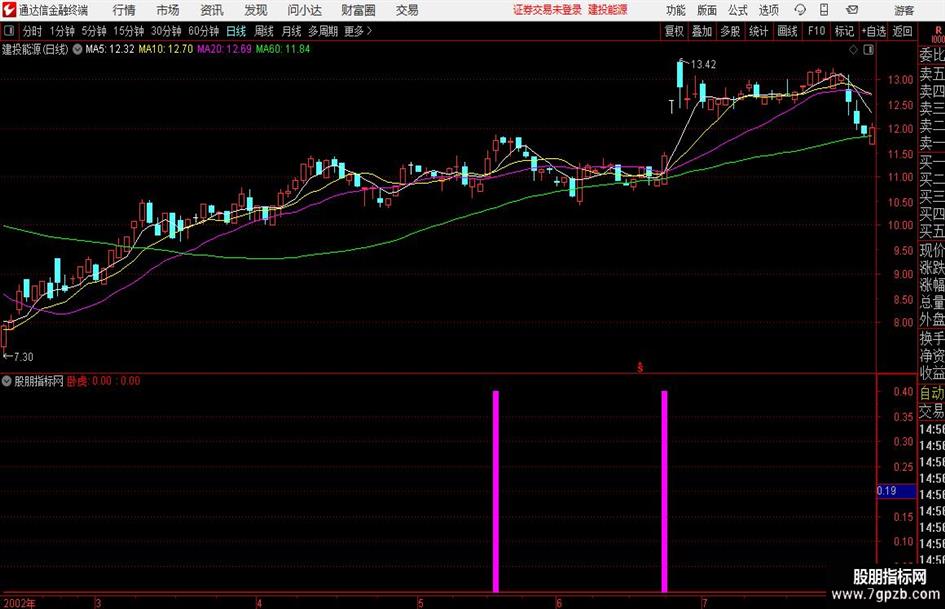Click MA60: 11.84 label
Screen dimensions: 945x609
(283, 49)
